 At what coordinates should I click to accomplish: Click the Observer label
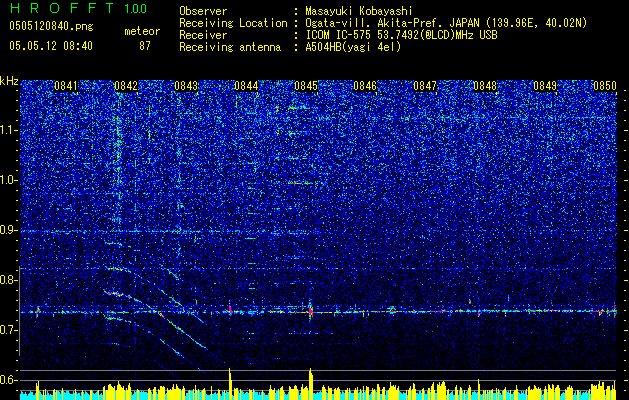click(x=203, y=11)
